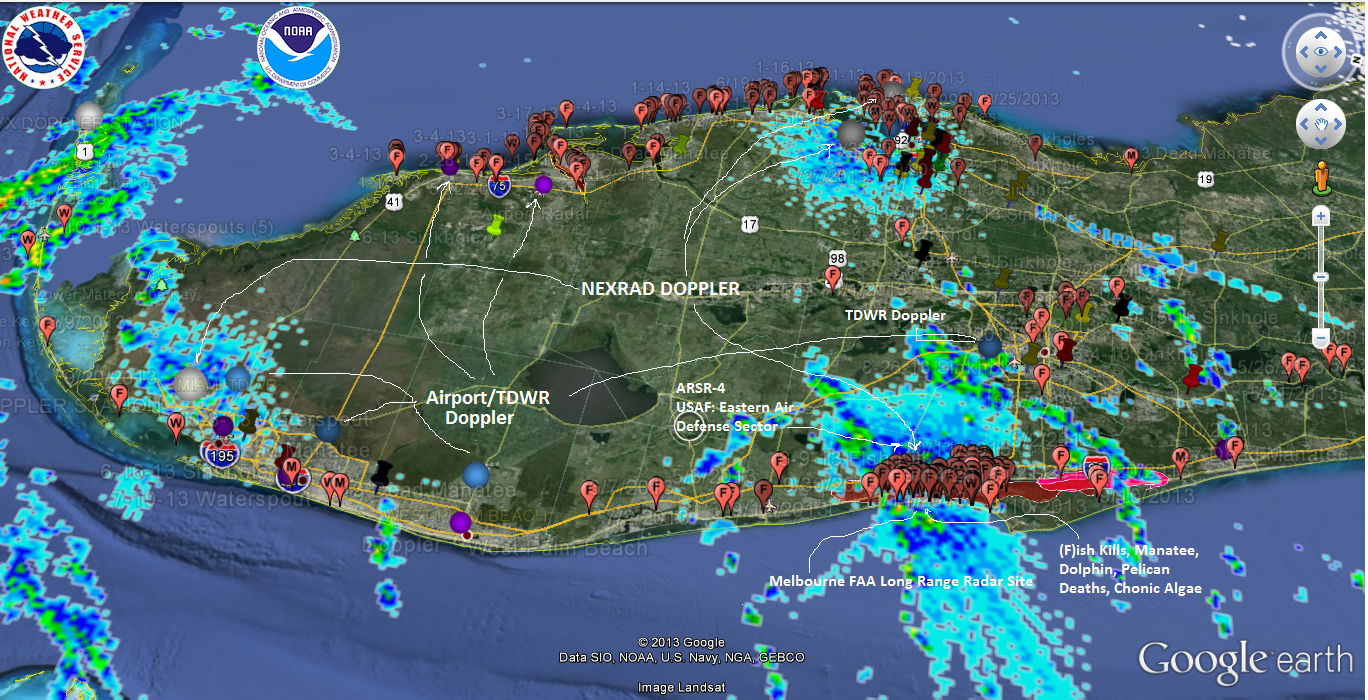Click the eye icon in Look control
Screen dimensions: 1368x700
point(1320,51)
